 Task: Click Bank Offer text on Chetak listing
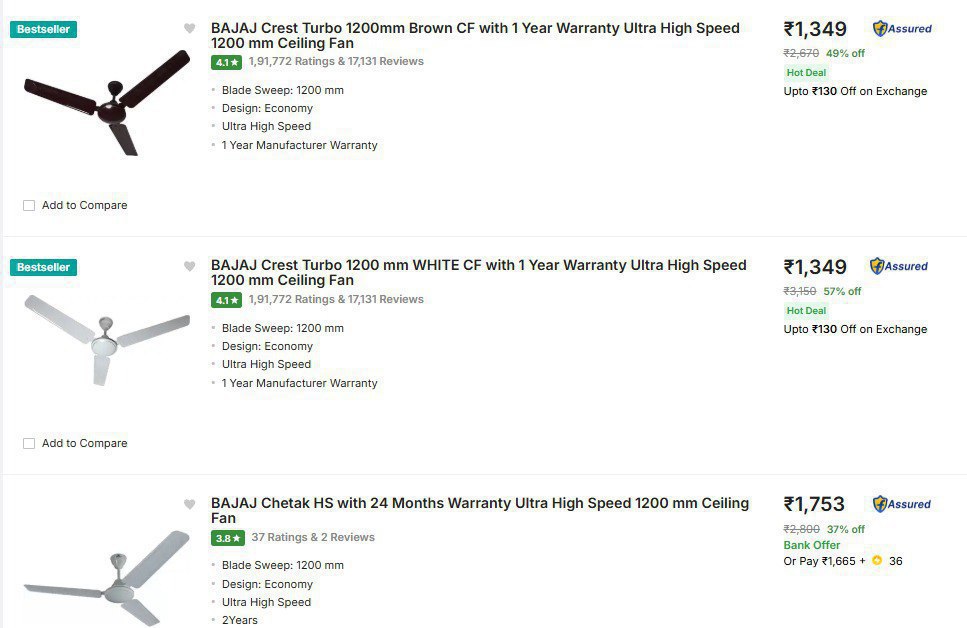pyautogui.click(x=812, y=545)
